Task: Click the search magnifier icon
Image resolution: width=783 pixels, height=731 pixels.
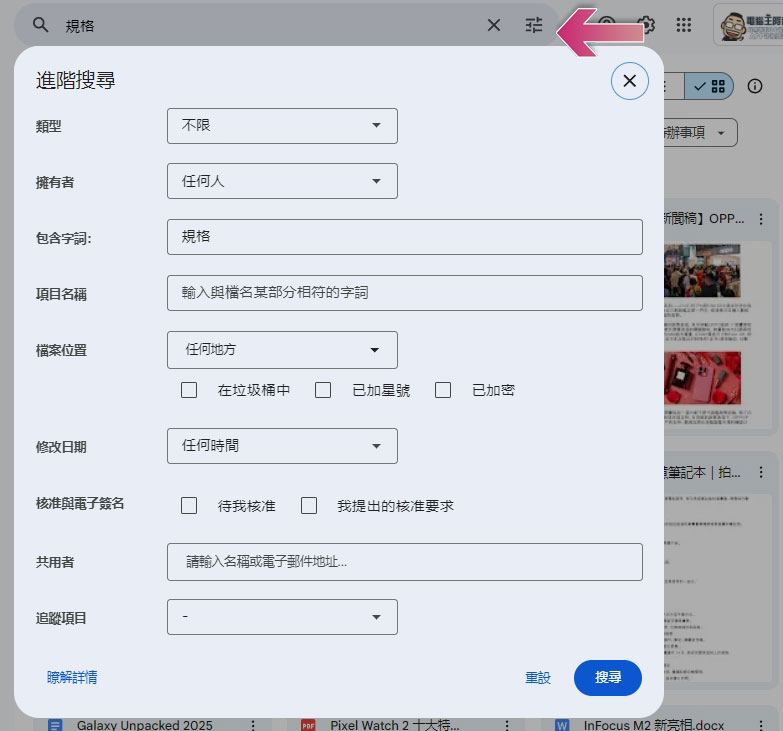Action: pyautogui.click(x=40, y=24)
